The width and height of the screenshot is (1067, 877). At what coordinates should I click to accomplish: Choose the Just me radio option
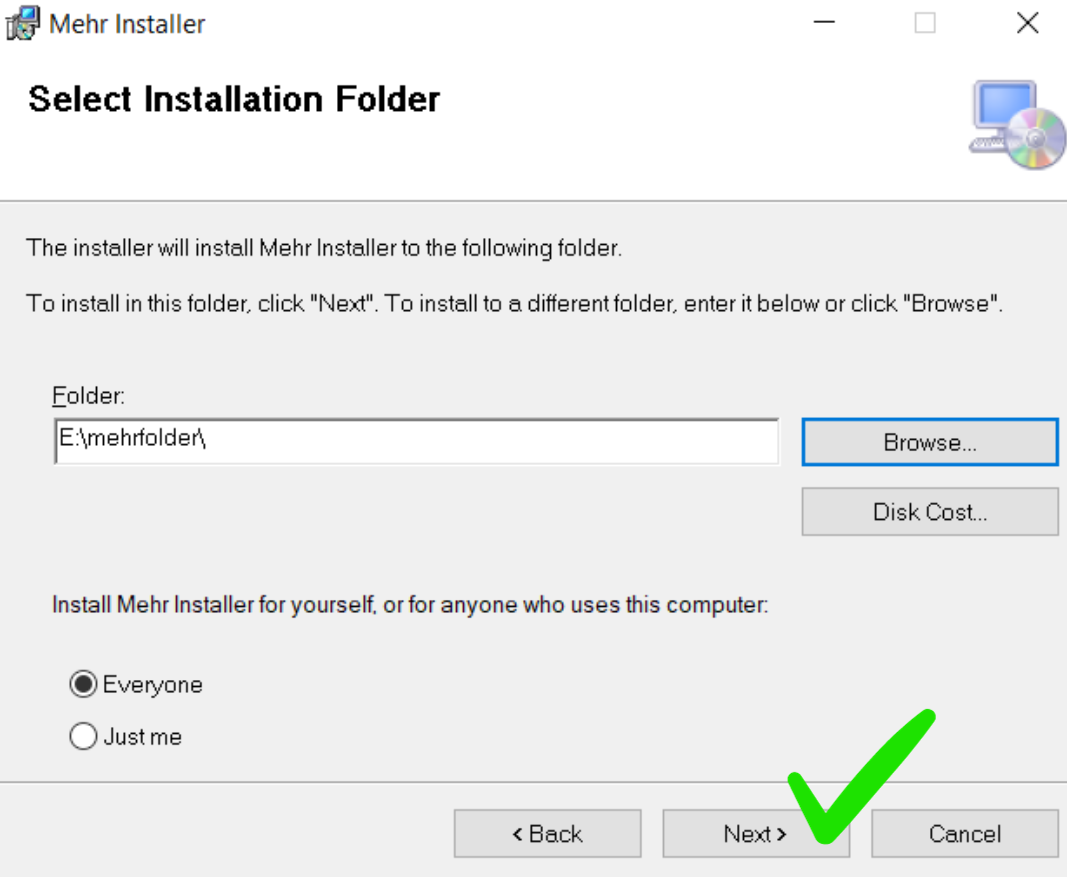(83, 736)
